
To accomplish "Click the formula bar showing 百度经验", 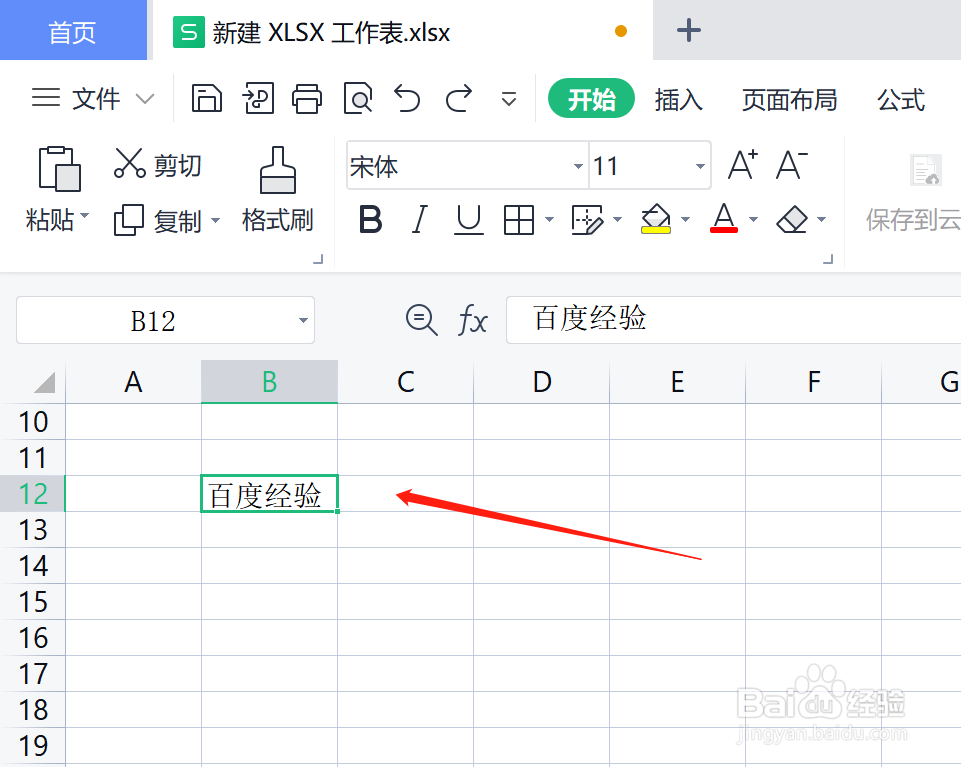I will click(733, 320).
